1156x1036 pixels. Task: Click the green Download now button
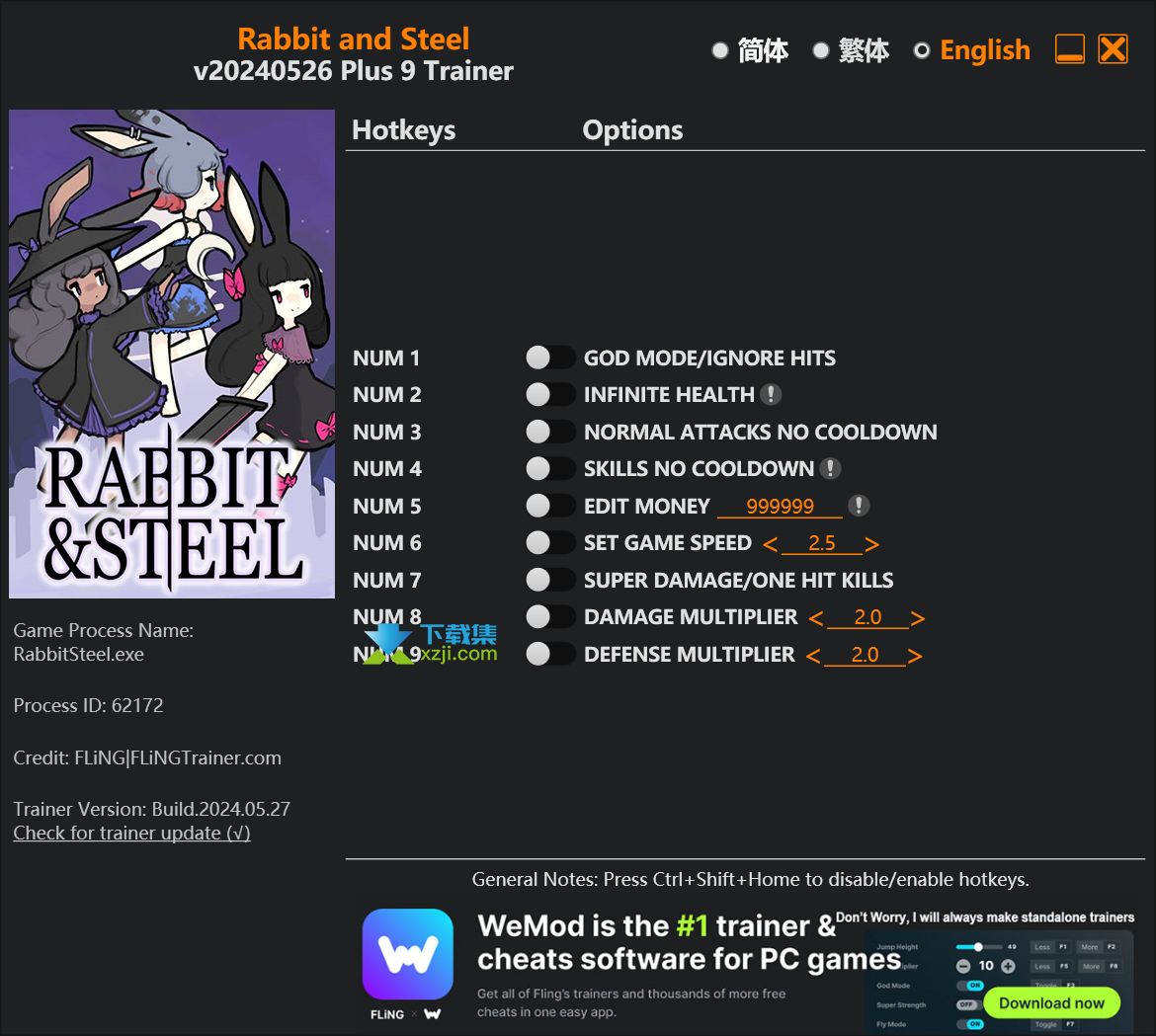1051,1002
